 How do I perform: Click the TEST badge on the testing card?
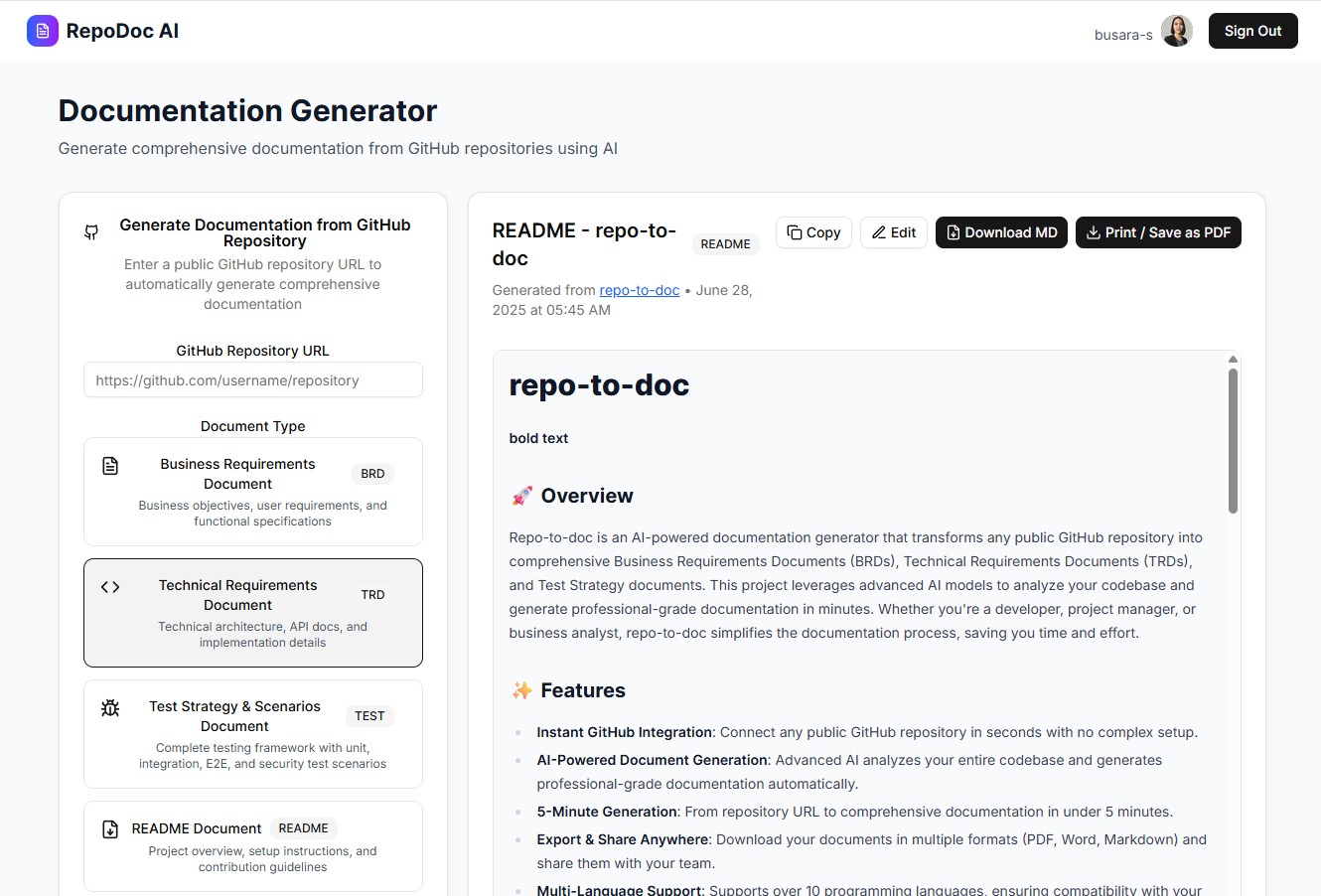(369, 715)
